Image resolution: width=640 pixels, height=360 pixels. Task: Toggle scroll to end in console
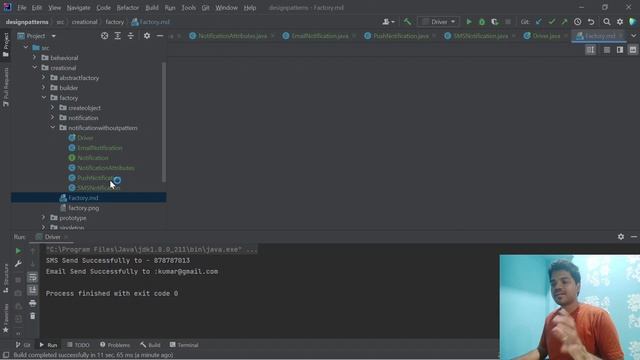pyautogui.click(x=33, y=290)
